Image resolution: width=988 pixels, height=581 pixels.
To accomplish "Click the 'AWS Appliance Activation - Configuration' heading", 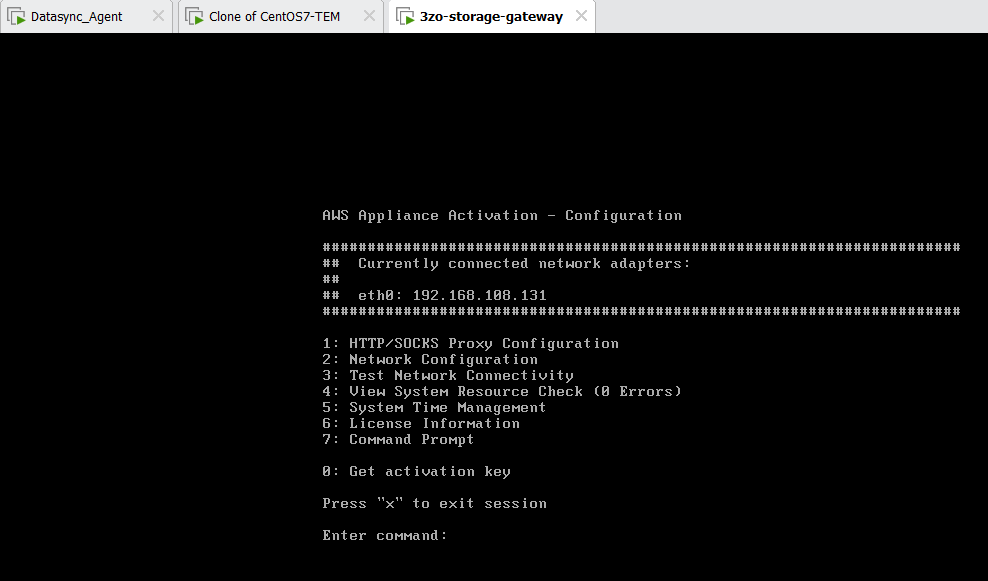I will [x=502, y=216].
